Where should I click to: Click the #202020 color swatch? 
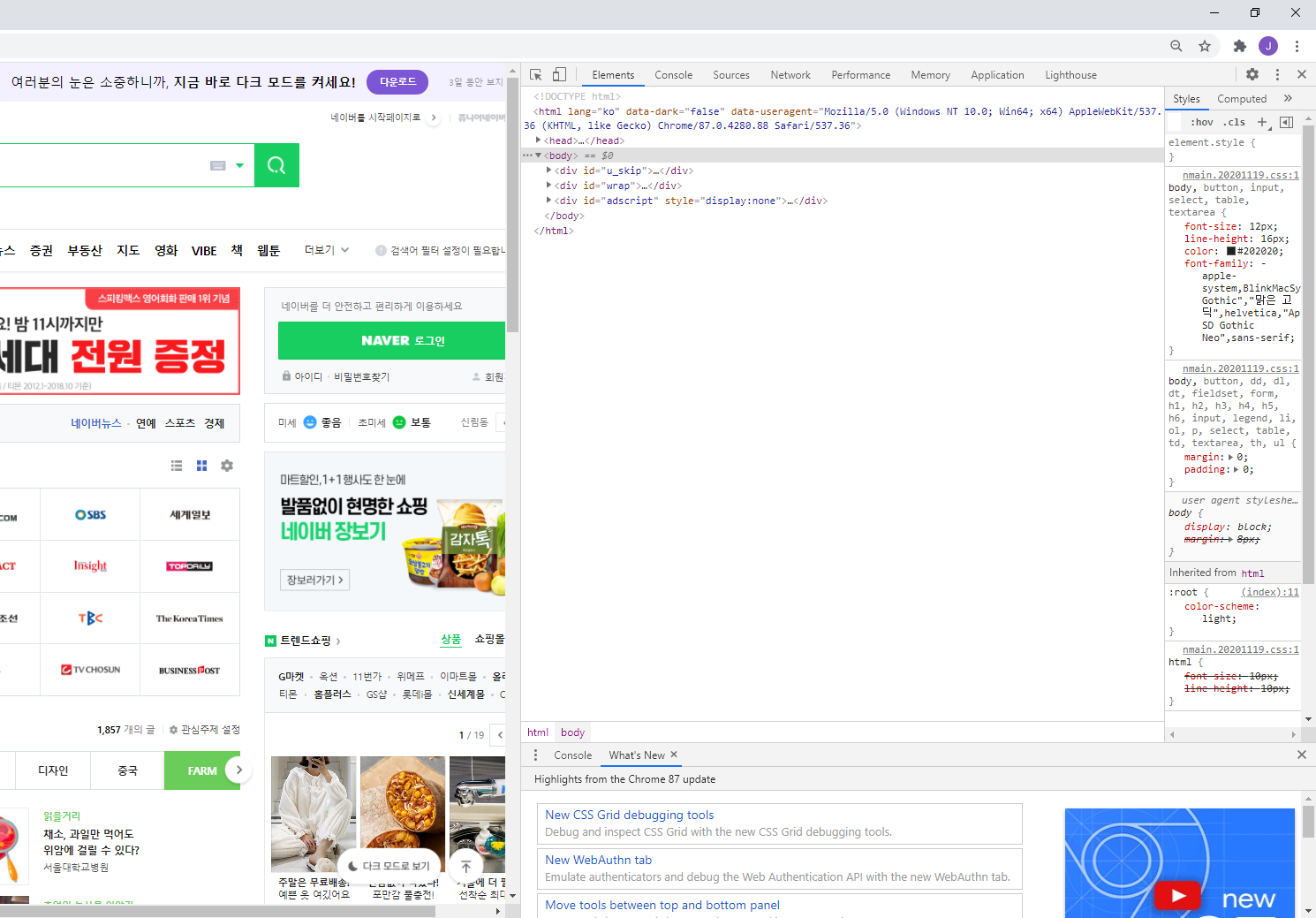coord(1231,251)
